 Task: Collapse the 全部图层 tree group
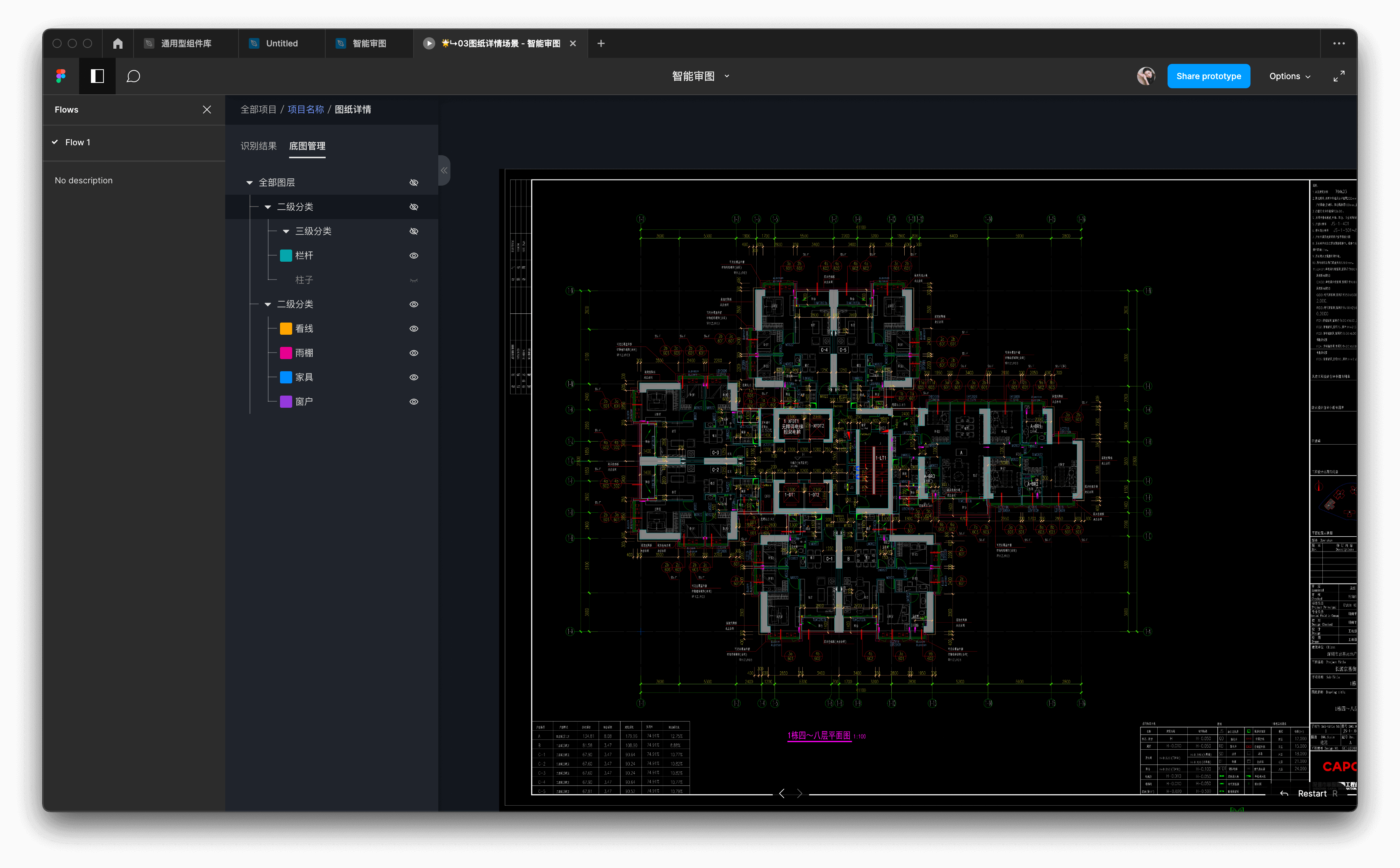click(x=249, y=183)
